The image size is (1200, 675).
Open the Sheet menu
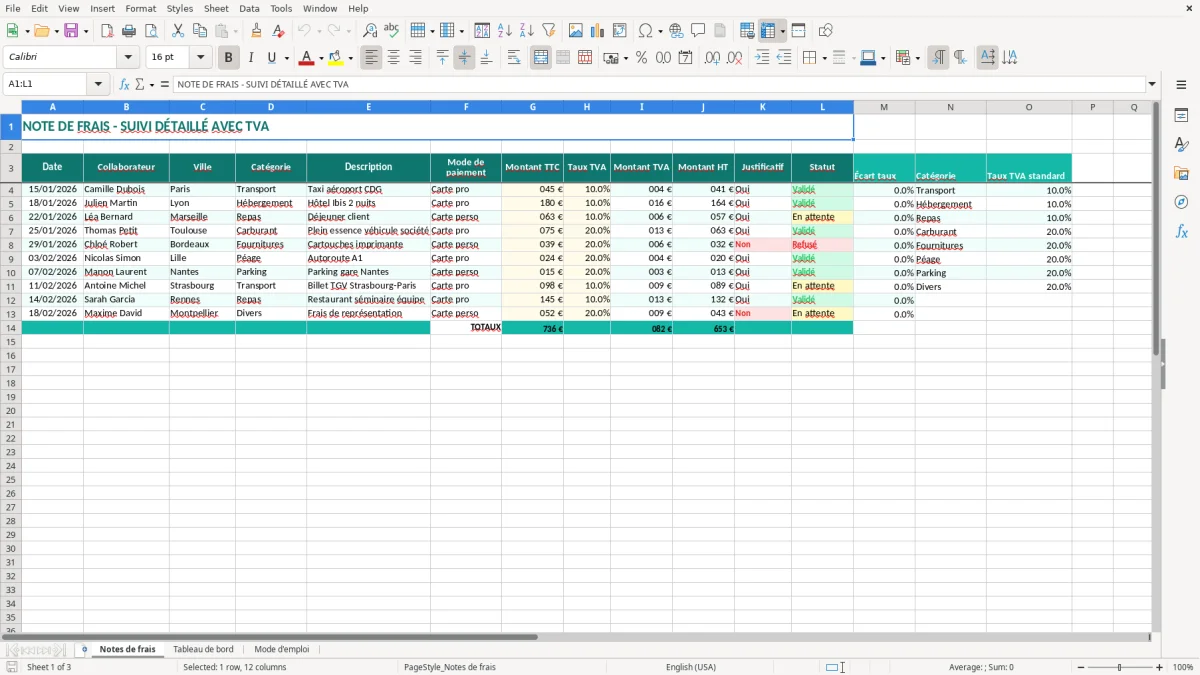pyautogui.click(x=216, y=8)
